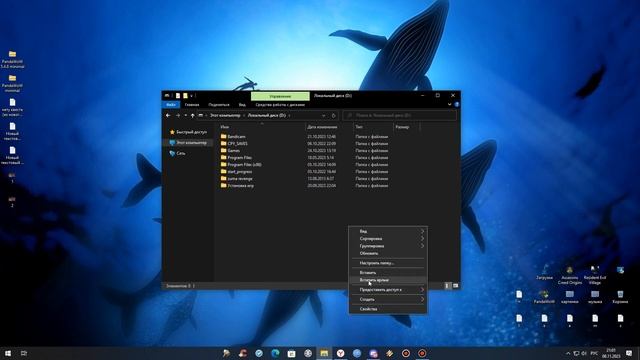Click the blue help icon in Explorer
The height and width of the screenshot is (360, 640).
[x=456, y=104]
